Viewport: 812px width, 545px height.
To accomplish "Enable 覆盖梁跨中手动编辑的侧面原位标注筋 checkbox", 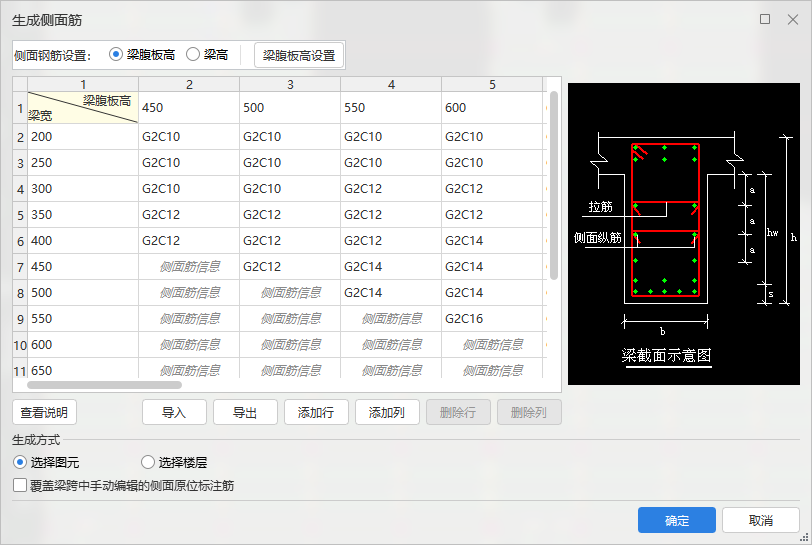I will click(x=21, y=485).
